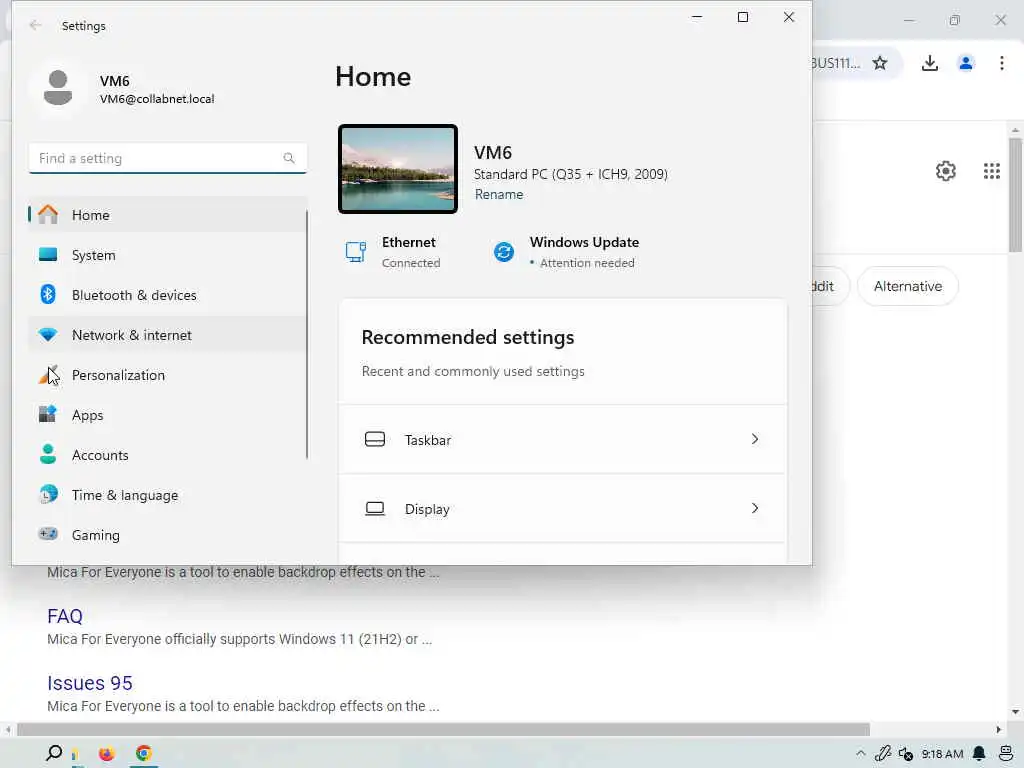
Task: Click the Windows Update sync icon
Action: (504, 251)
